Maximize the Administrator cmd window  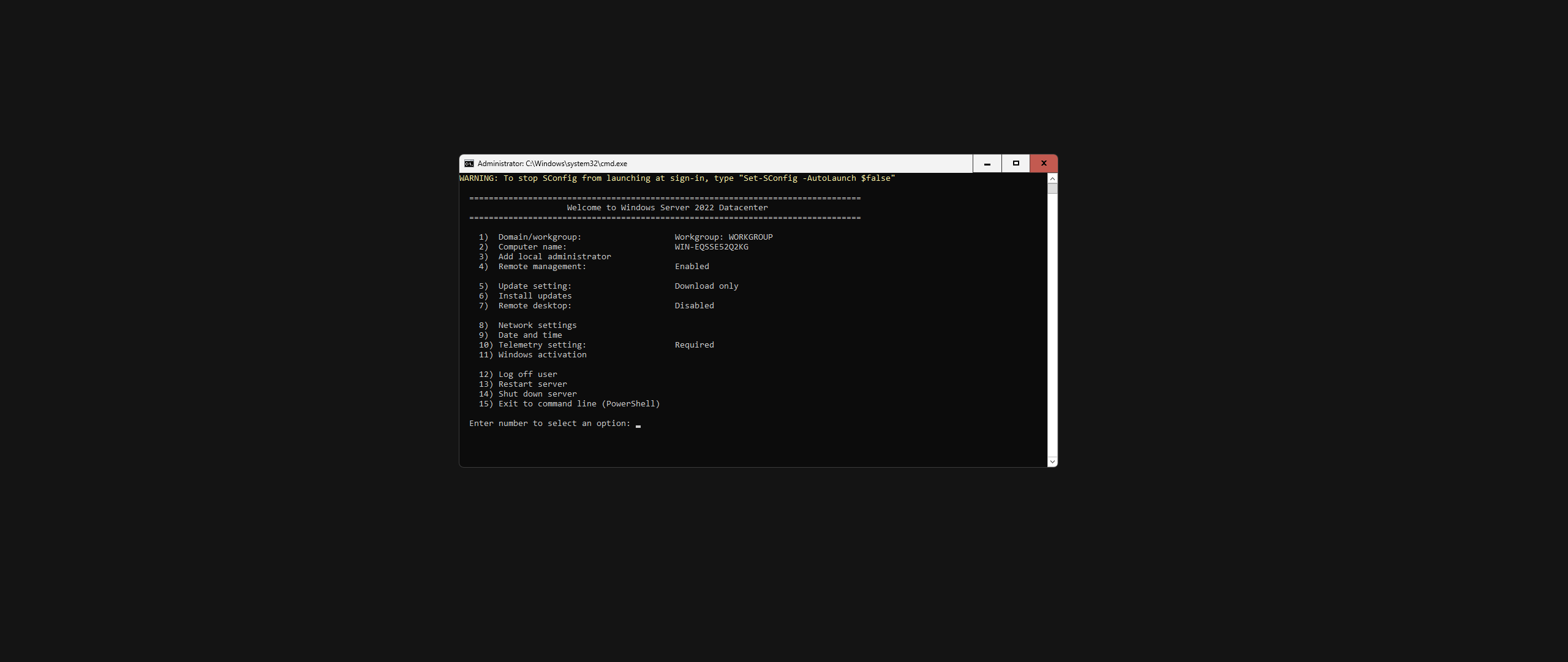[x=1016, y=164]
